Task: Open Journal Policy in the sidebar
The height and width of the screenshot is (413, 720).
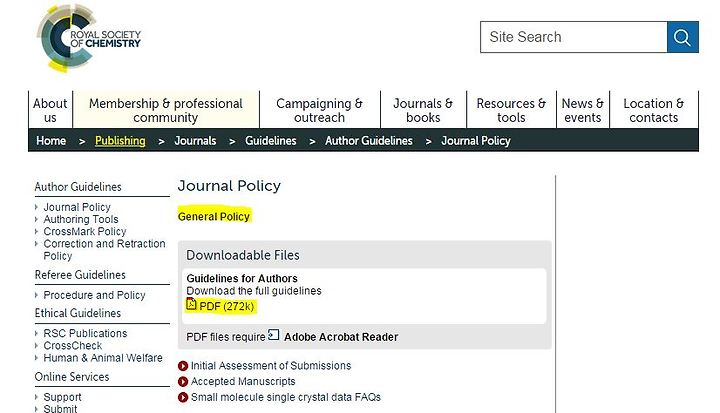Action: [77, 207]
